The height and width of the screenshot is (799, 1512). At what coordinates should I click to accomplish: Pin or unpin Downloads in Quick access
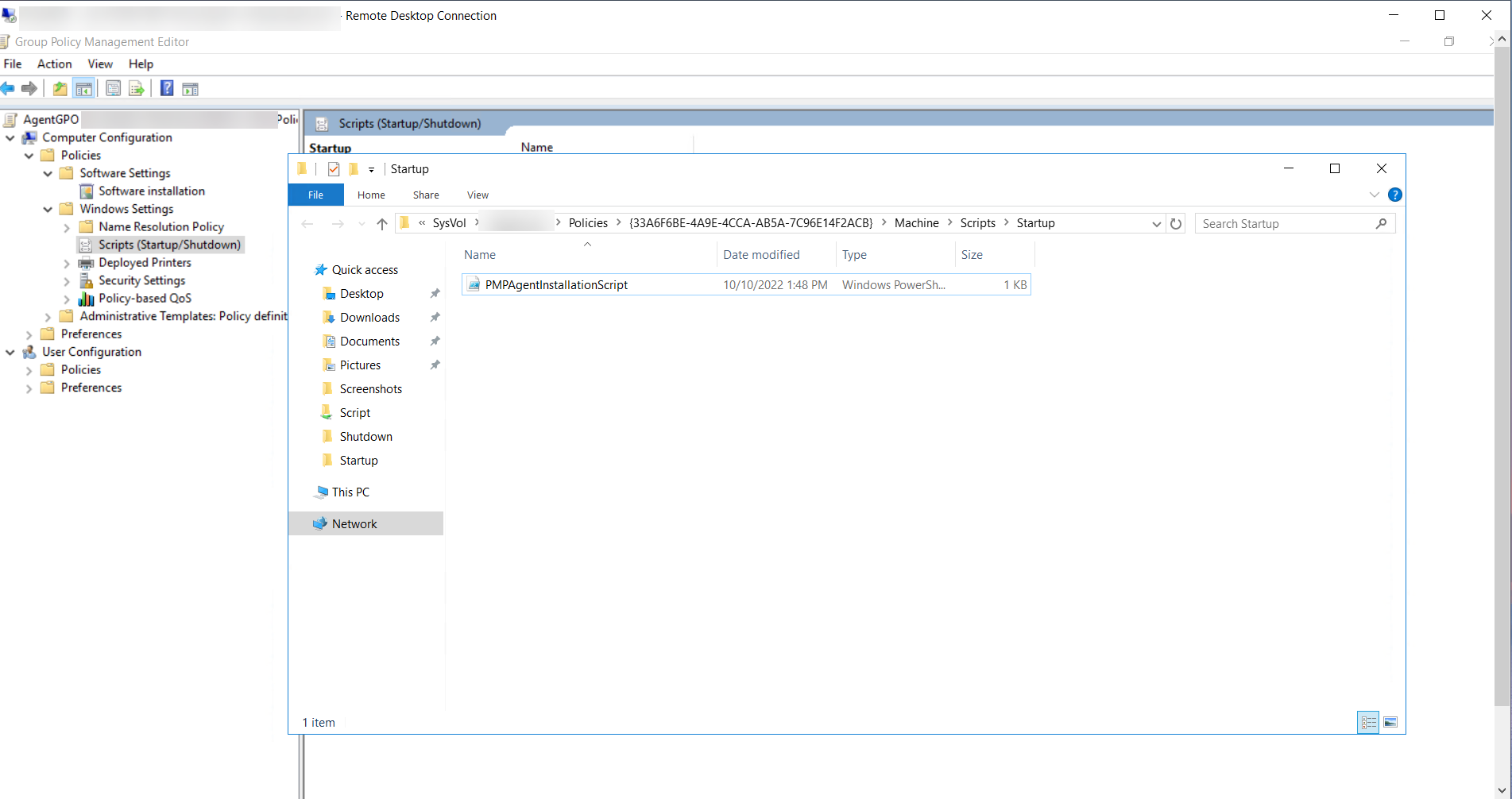point(435,317)
